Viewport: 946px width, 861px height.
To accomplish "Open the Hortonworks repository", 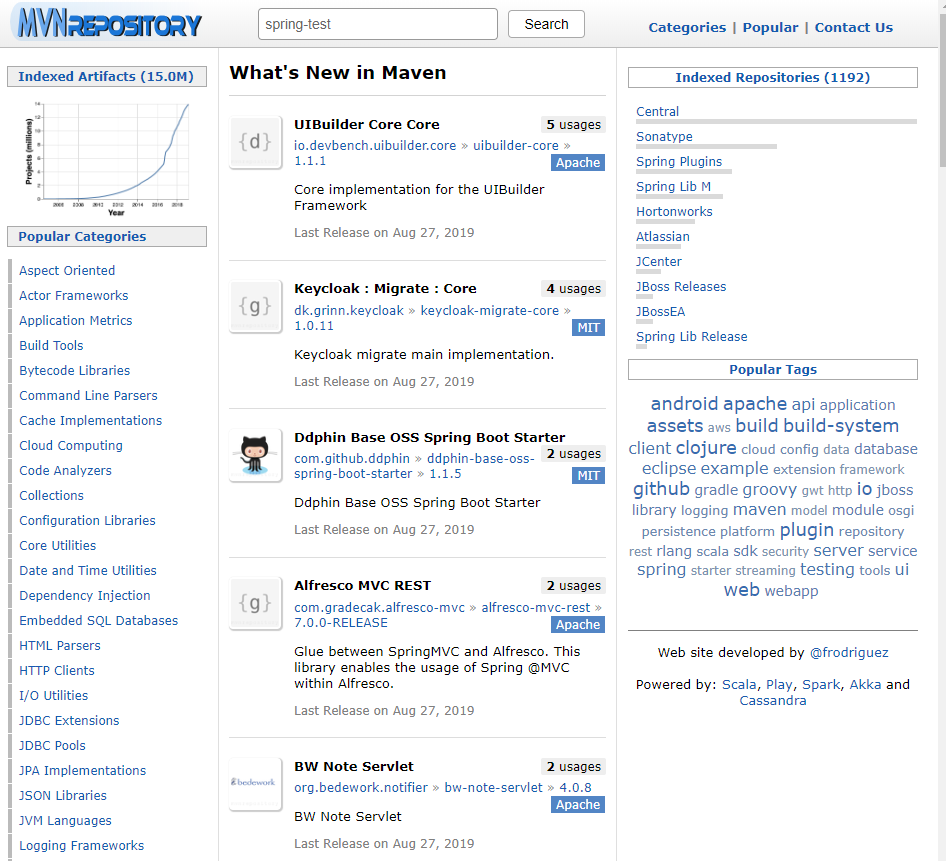I will pos(674,212).
